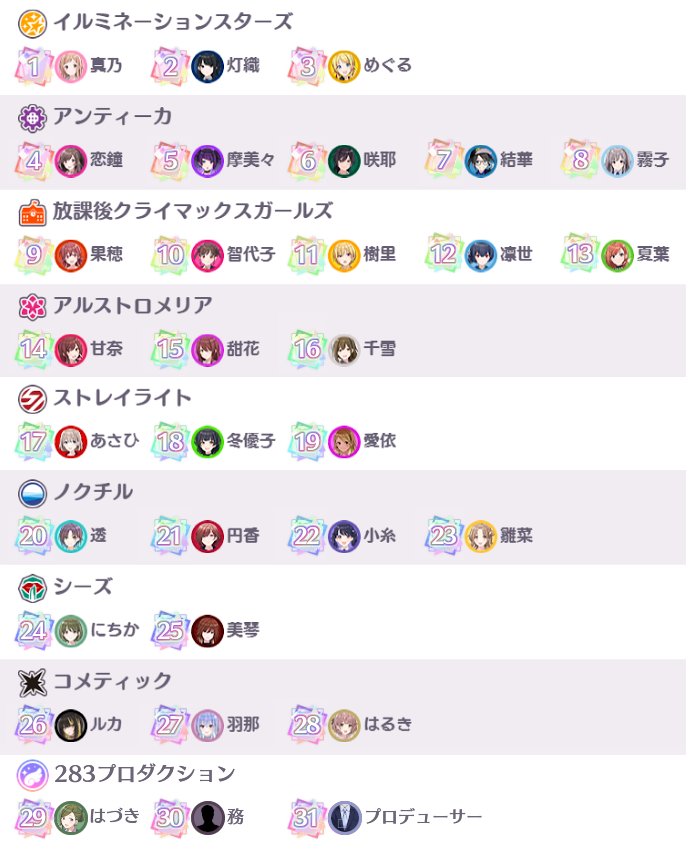Select 真乃's avatar, number 1
This screenshot has height=846, width=686.
pyautogui.click(x=71, y=67)
